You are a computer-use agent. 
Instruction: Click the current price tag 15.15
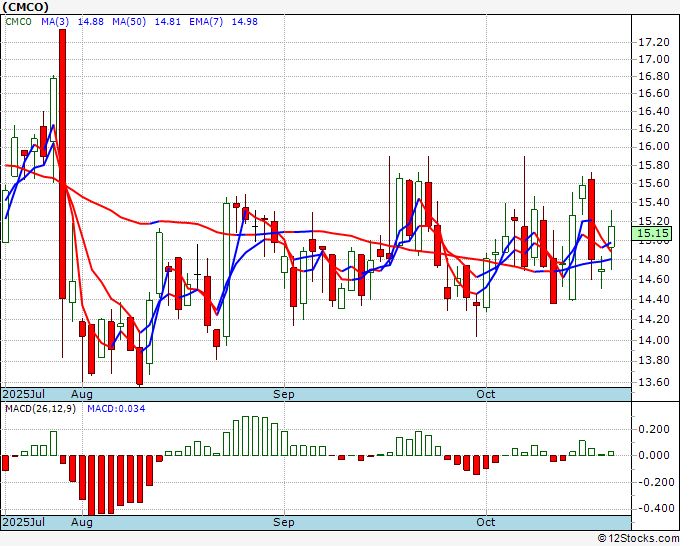click(x=652, y=233)
